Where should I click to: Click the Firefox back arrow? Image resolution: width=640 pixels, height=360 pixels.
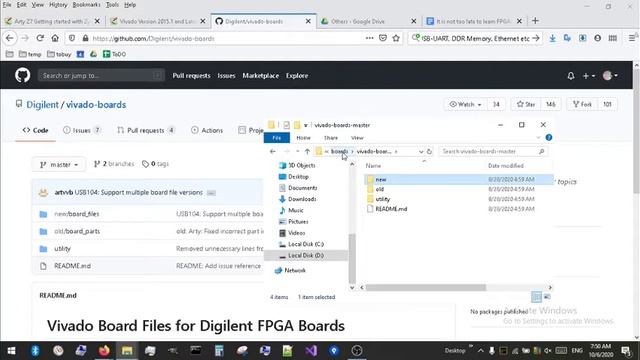click(x=10, y=38)
